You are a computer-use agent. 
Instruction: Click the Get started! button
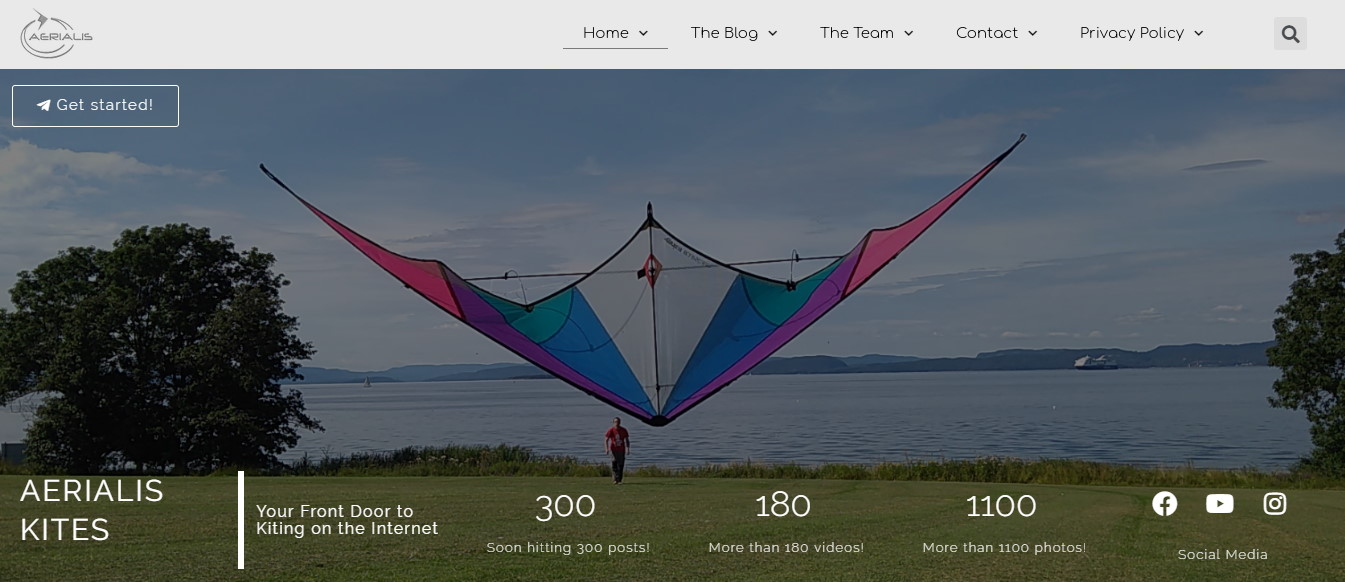click(95, 106)
